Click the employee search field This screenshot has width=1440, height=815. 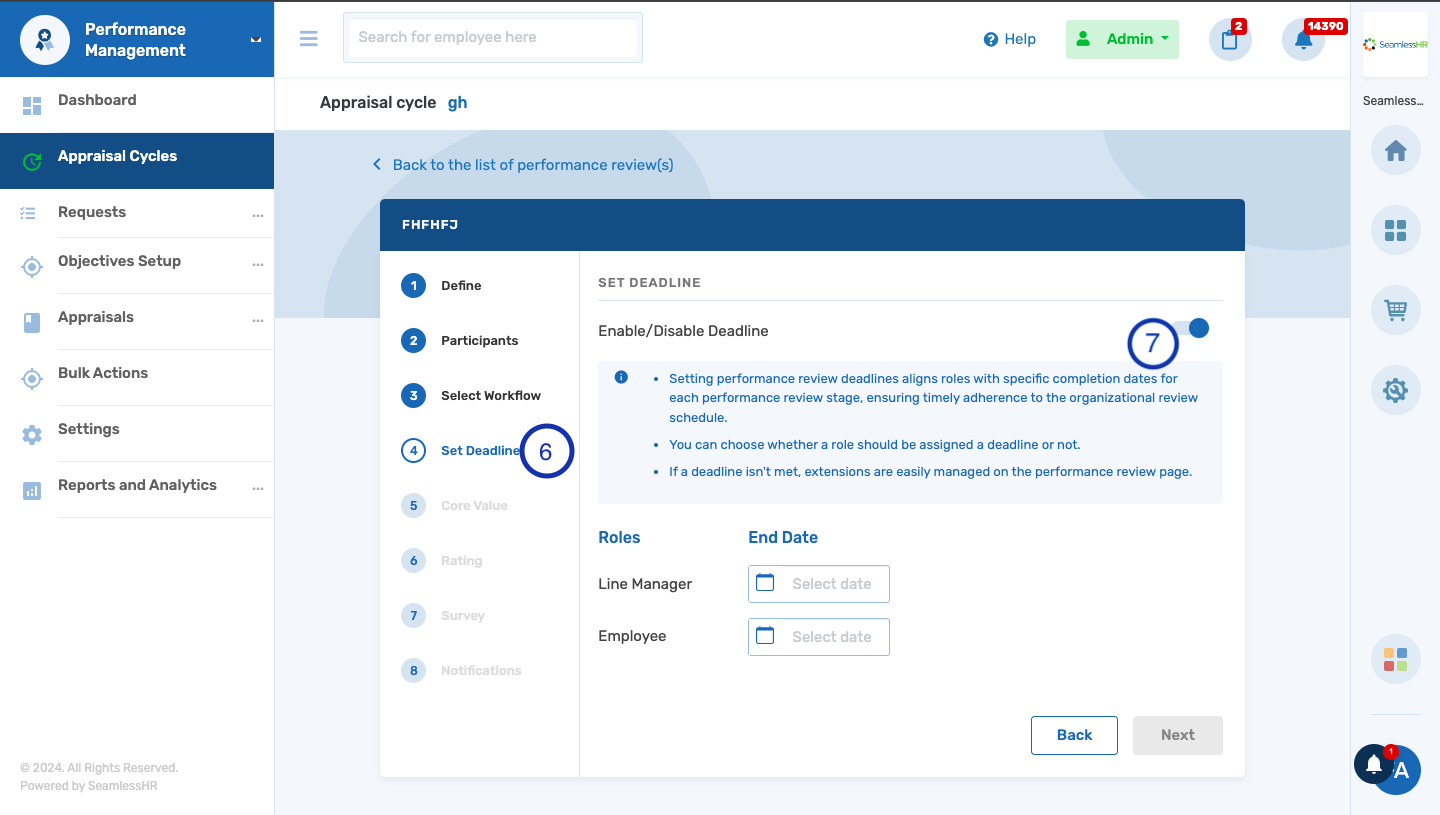pyautogui.click(x=492, y=37)
